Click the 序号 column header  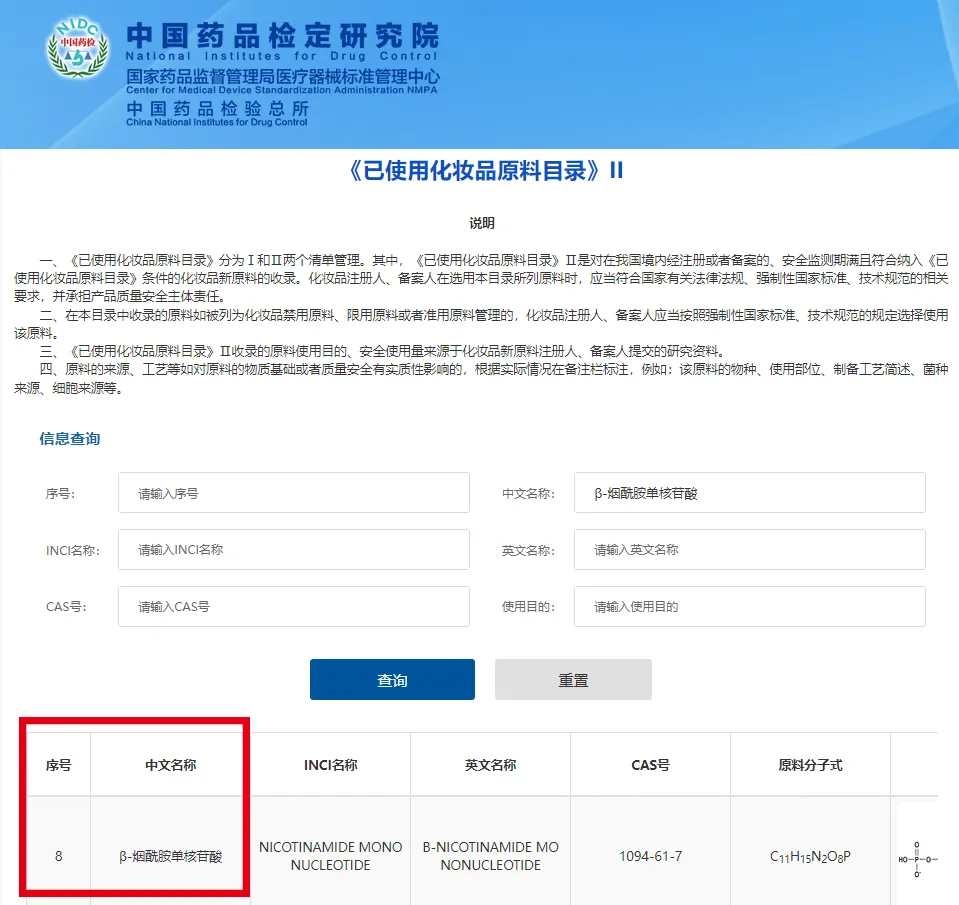point(59,764)
